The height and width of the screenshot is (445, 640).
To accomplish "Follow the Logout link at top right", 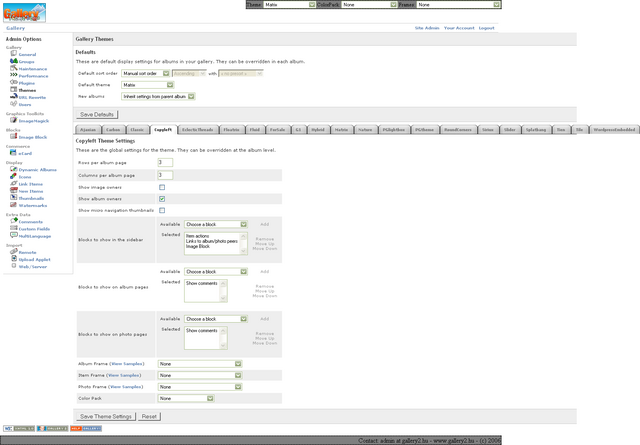I will pos(486,28).
